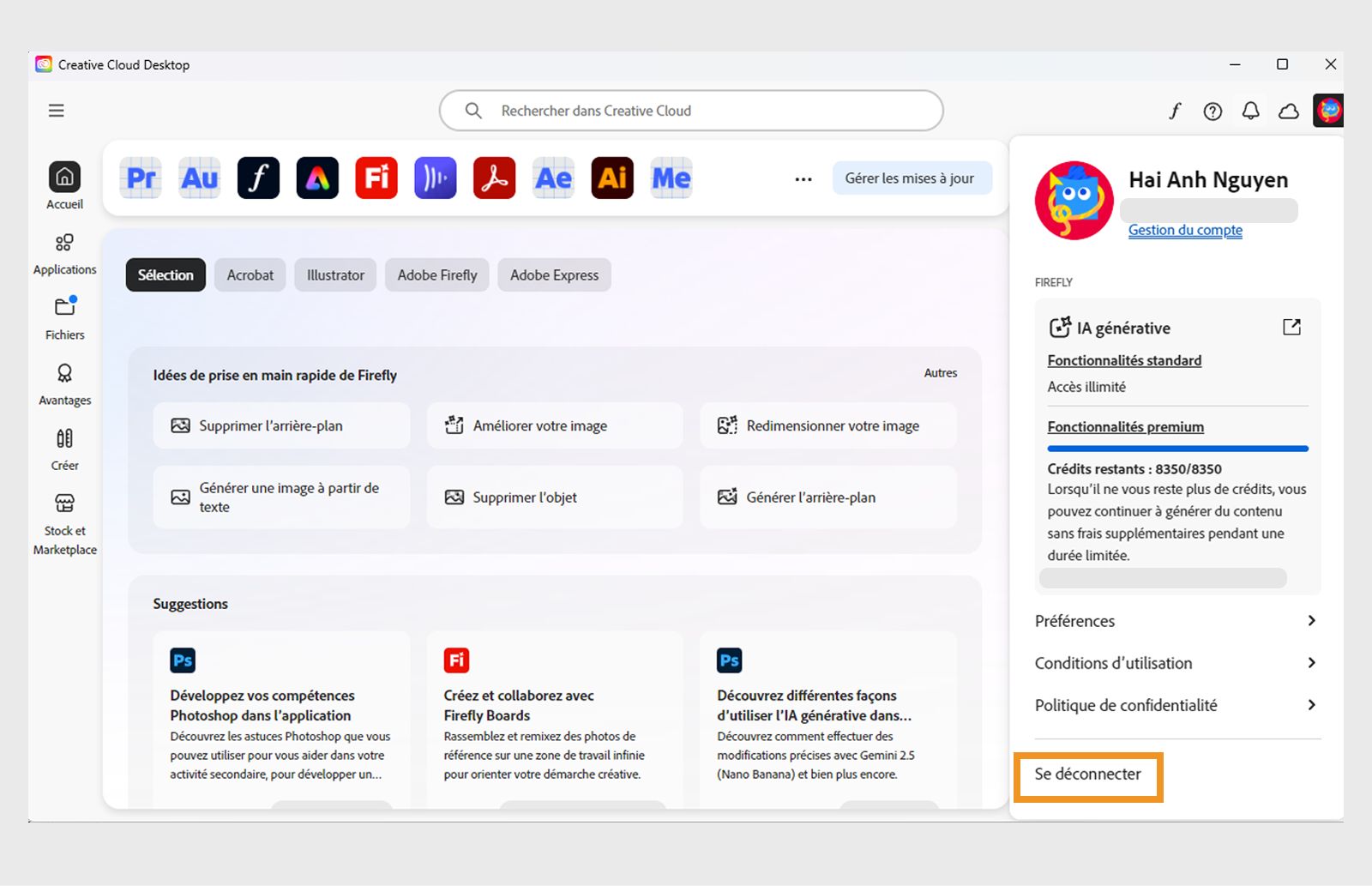The width and height of the screenshot is (1372, 886).
Task: Click premium credits progress bar
Action: click(x=1177, y=449)
